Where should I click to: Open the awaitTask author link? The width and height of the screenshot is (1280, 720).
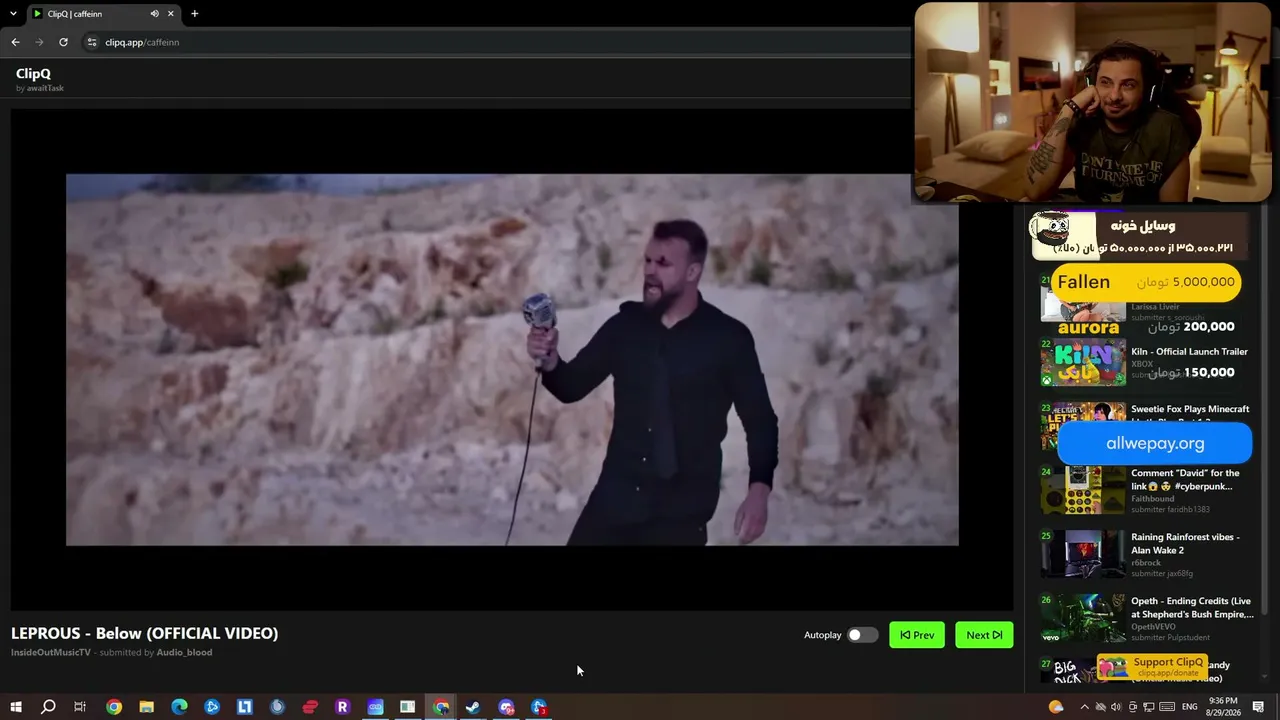point(45,88)
